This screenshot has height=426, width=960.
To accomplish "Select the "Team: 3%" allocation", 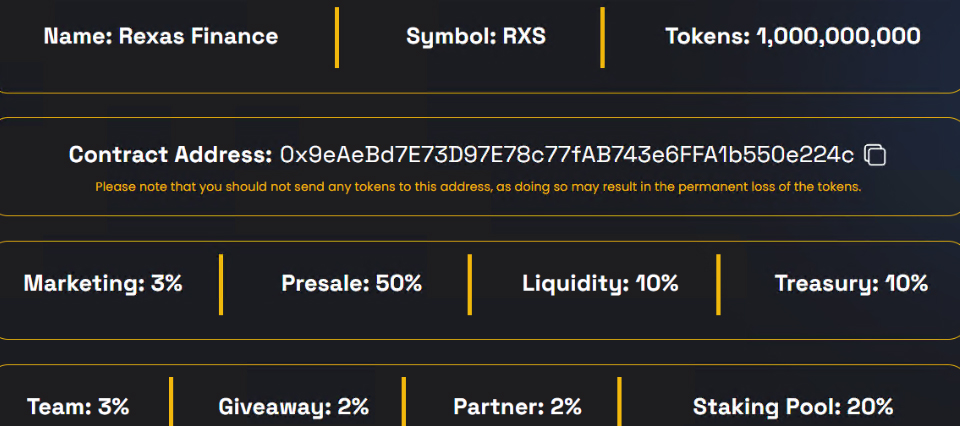I will [78, 407].
